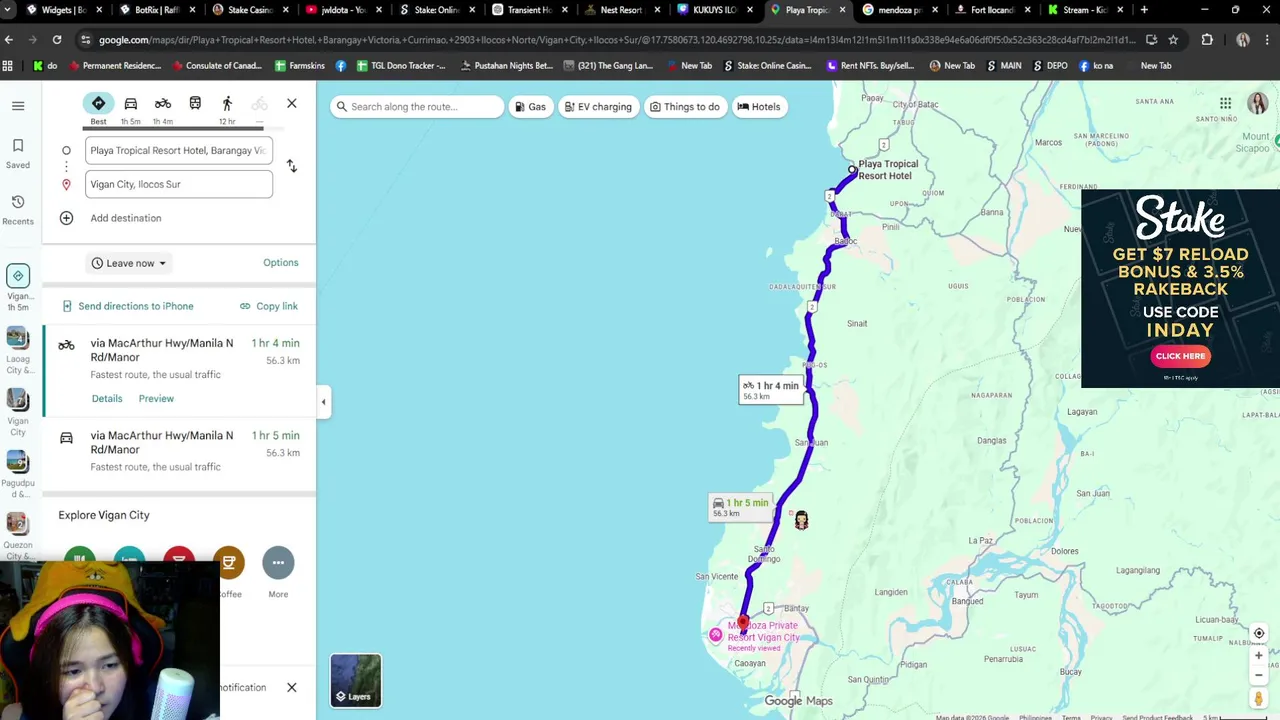Toggle the Hotels filter chip
The image size is (1280, 720).
pos(759,107)
